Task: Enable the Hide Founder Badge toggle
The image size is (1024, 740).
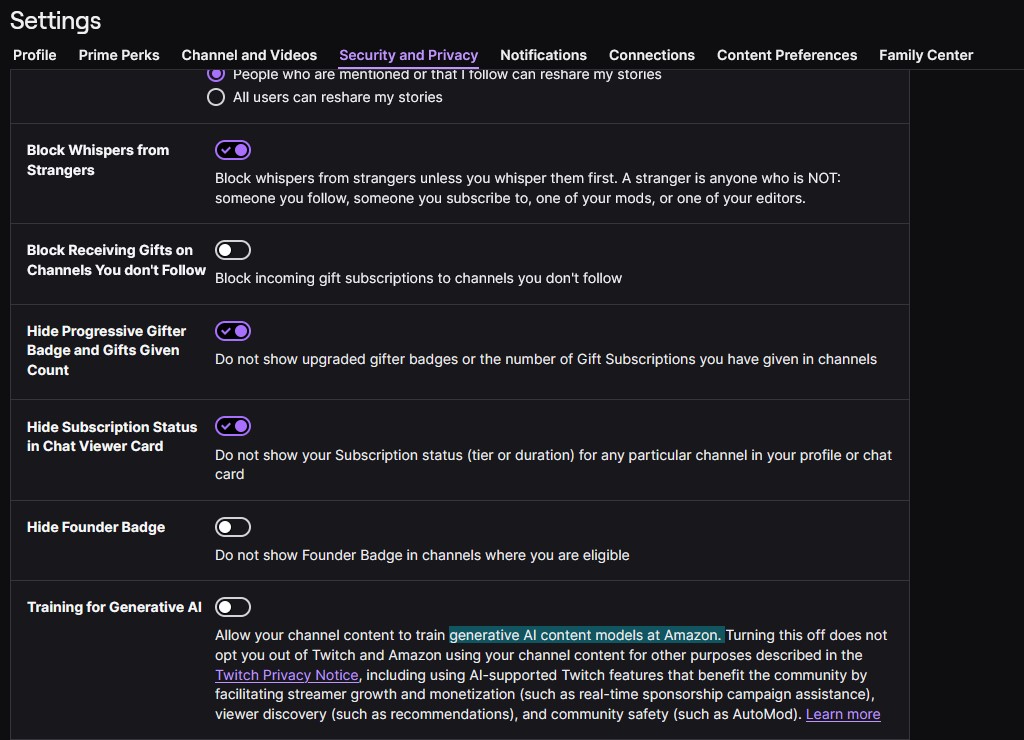Action: pos(233,527)
